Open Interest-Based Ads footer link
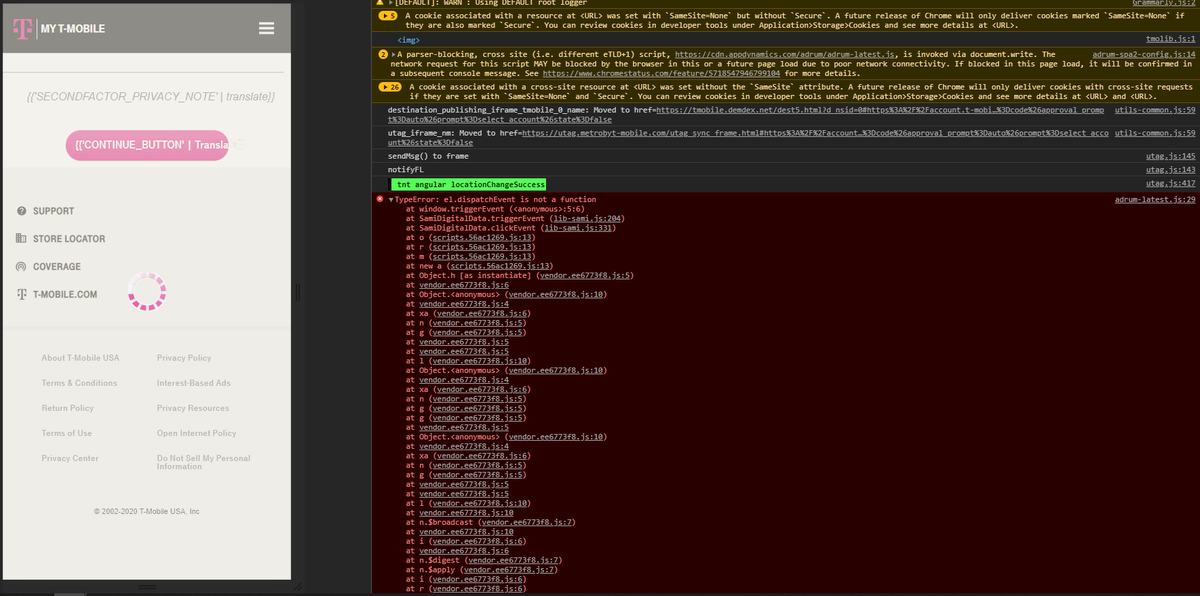The width and height of the screenshot is (1200, 596). tap(194, 383)
